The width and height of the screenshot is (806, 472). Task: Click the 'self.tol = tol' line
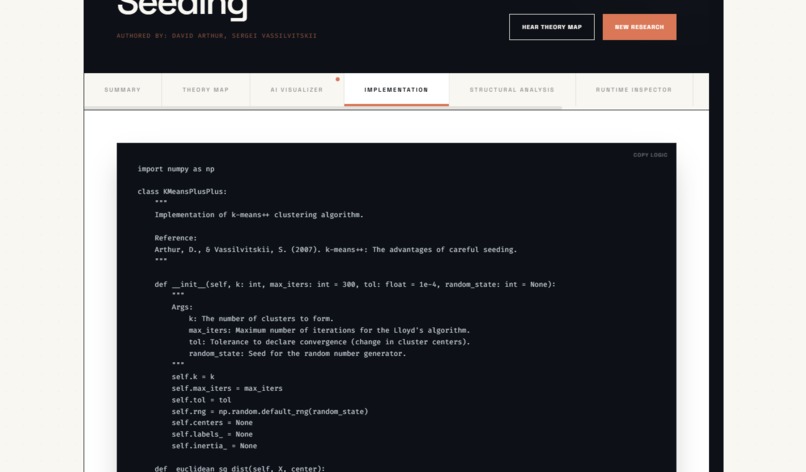(x=202, y=400)
